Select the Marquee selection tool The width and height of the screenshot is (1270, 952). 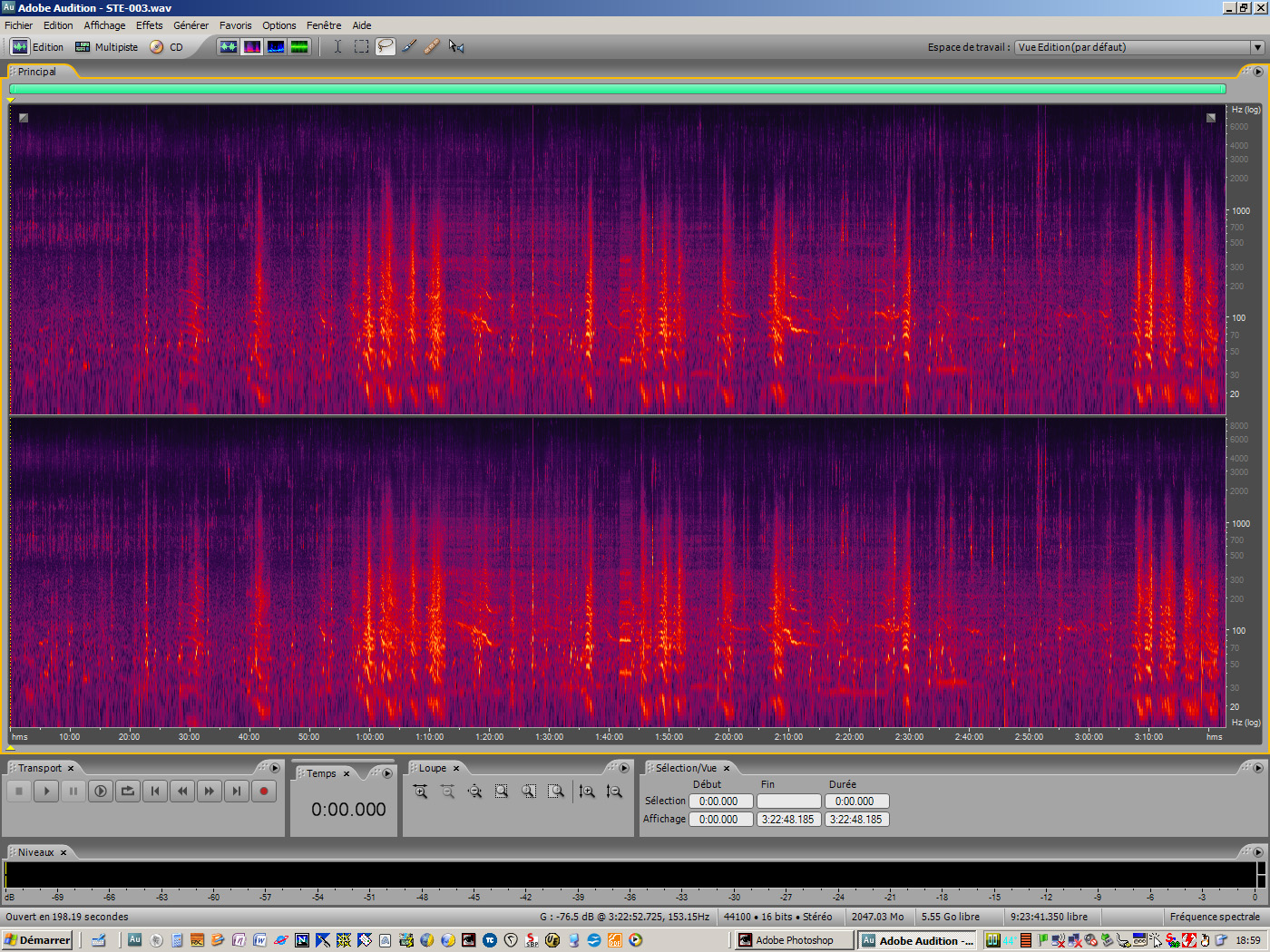361,46
